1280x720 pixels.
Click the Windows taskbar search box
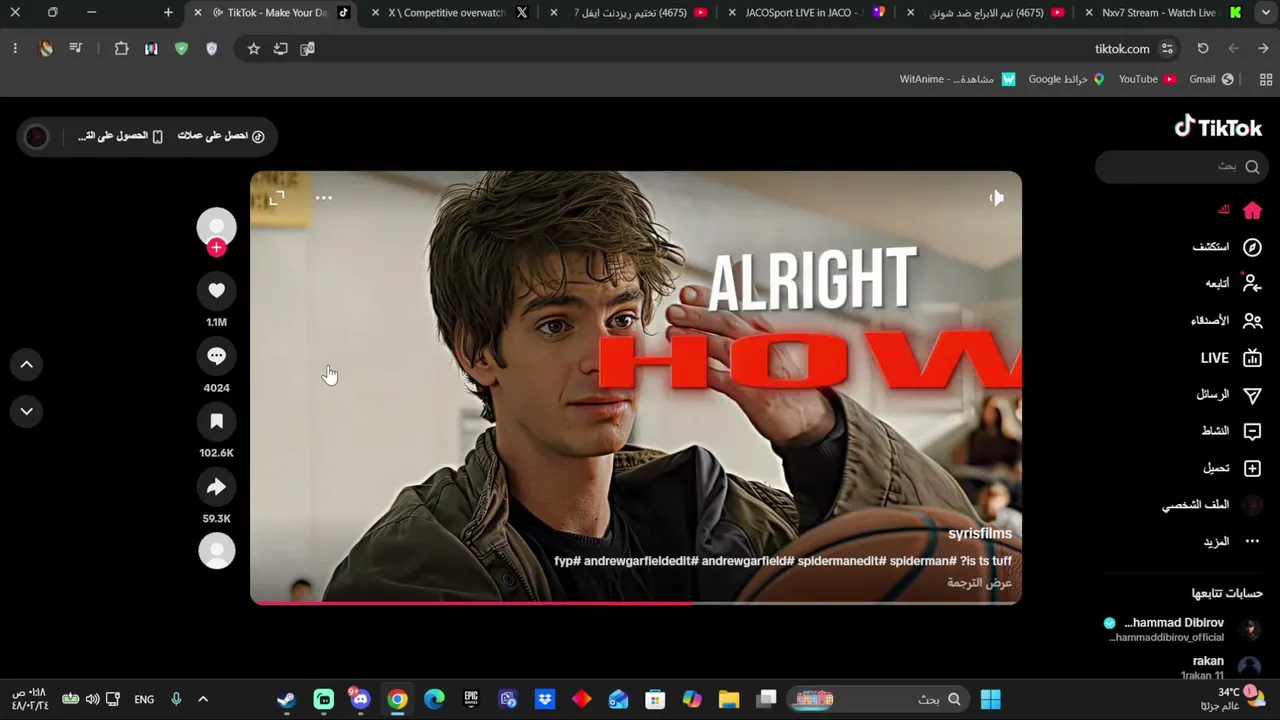pos(878,699)
